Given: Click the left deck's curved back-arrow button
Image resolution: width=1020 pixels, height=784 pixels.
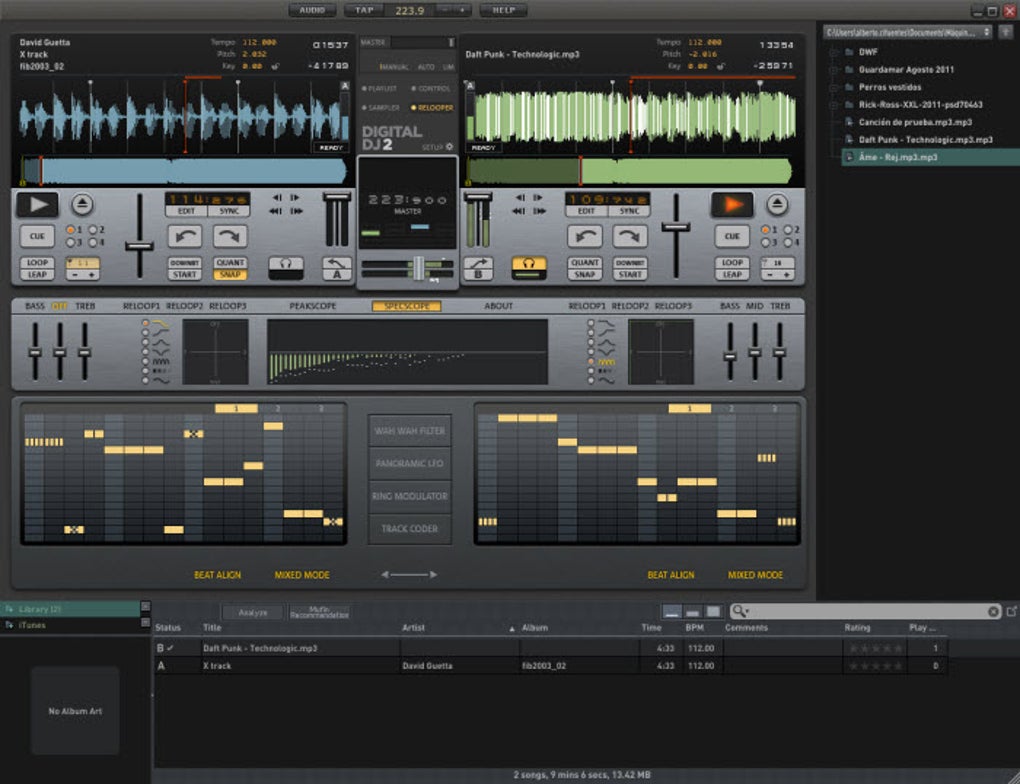Looking at the screenshot, I should coord(185,236).
